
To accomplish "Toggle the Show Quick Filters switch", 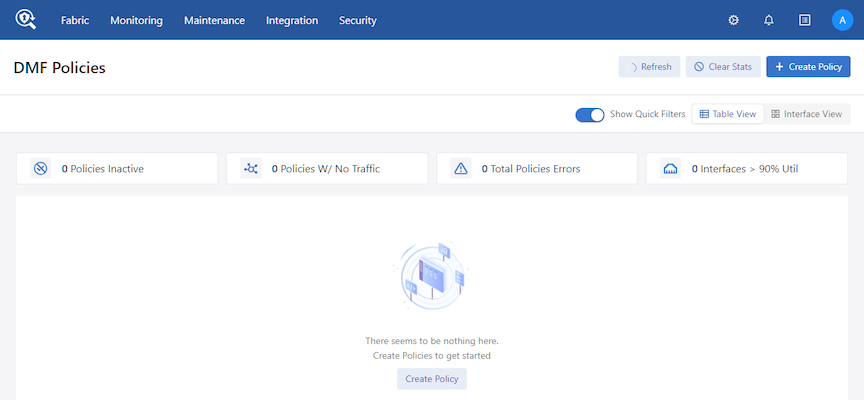I will pos(590,115).
